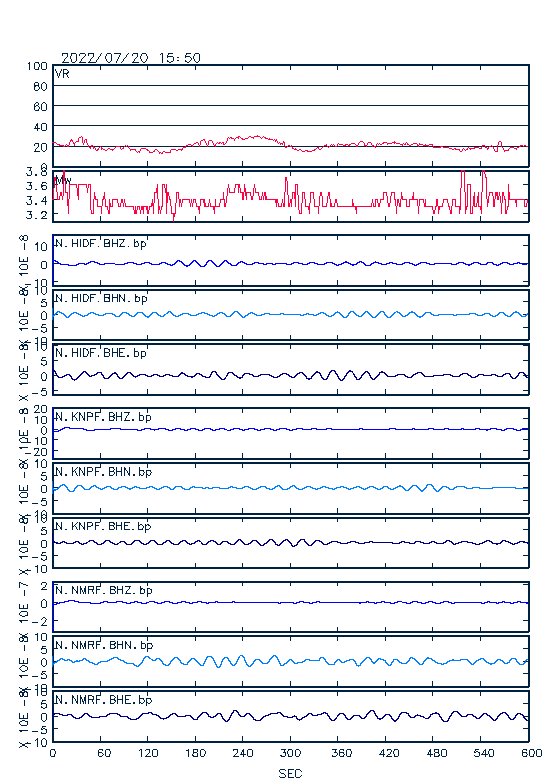The height and width of the screenshot is (781, 554).
Task: Click the 300 tick on the time axis
Action: coord(290,753)
